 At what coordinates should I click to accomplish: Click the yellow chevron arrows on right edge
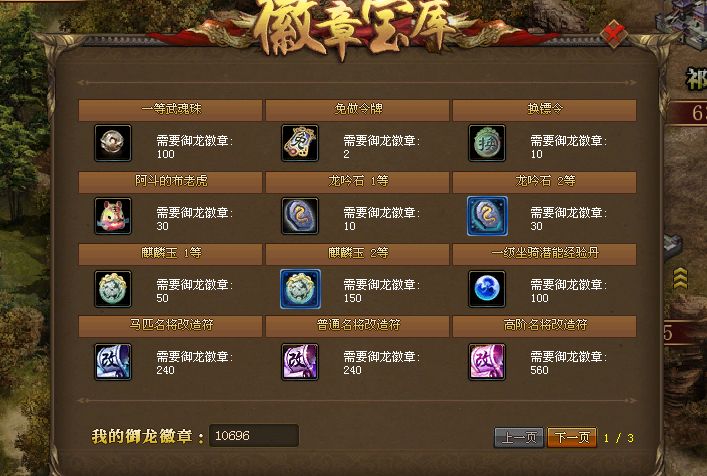click(680, 278)
